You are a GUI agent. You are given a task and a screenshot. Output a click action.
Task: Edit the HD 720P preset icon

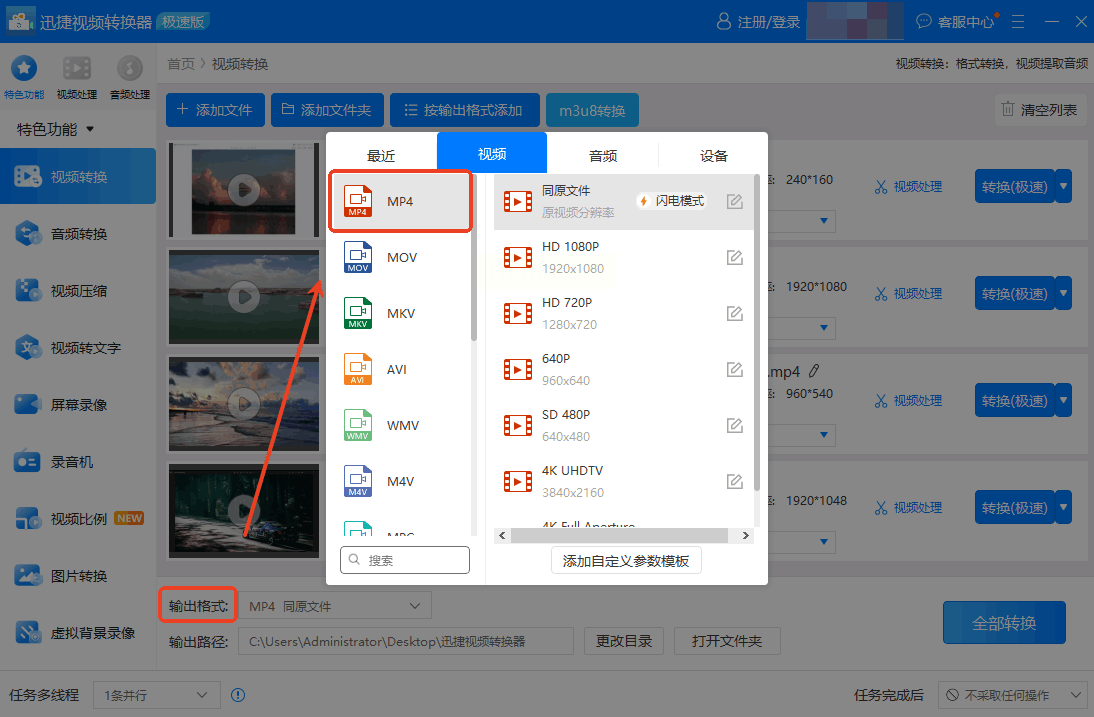click(x=734, y=313)
